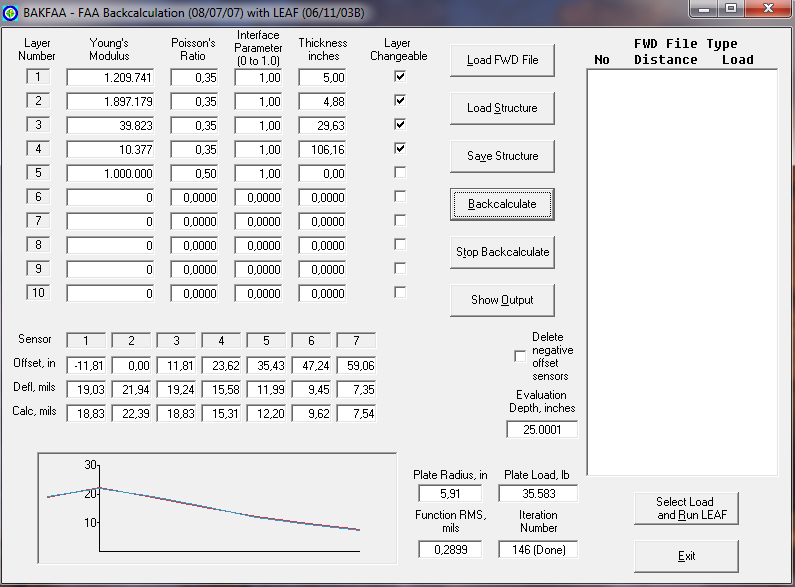795x587 pixels.
Task: Enable Layer Changeable for layer 5
Action: [x=400, y=172]
